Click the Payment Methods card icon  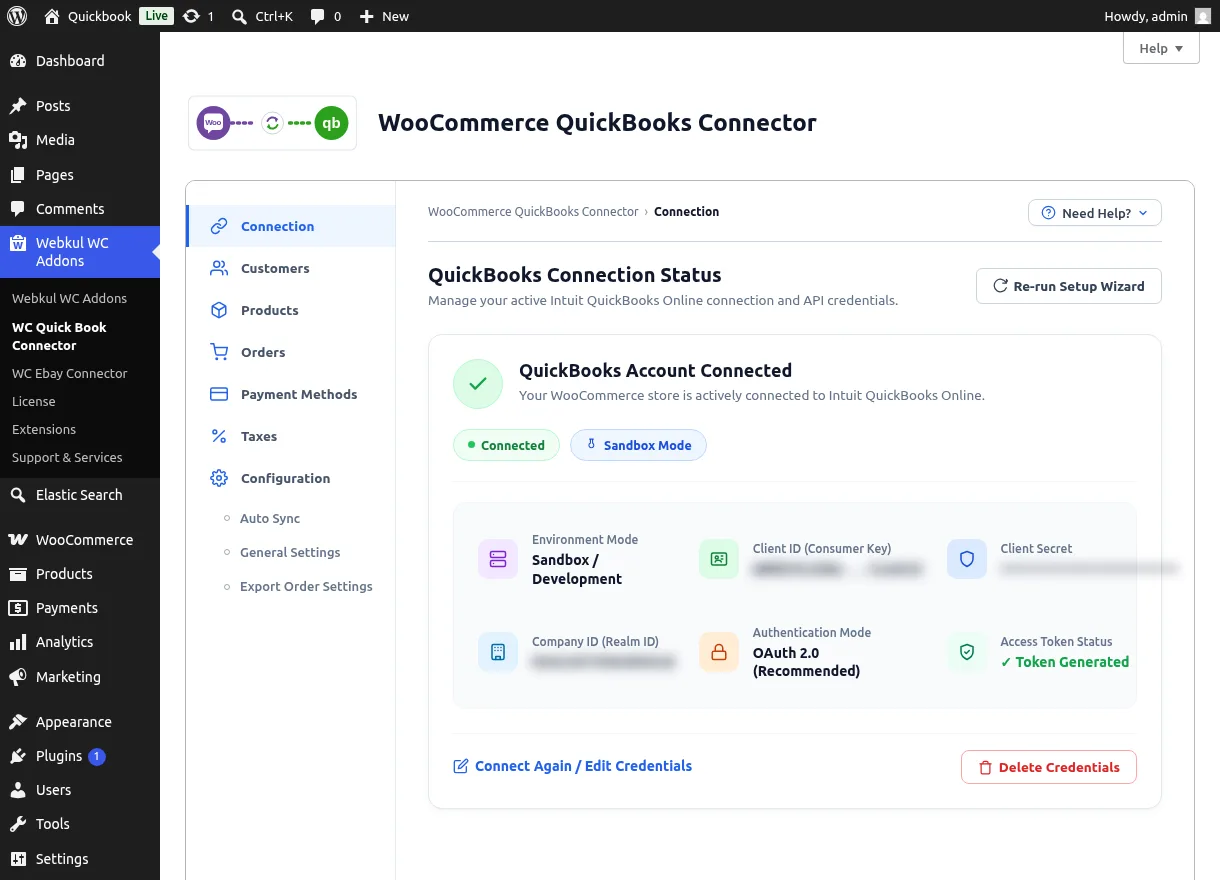(x=219, y=394)
